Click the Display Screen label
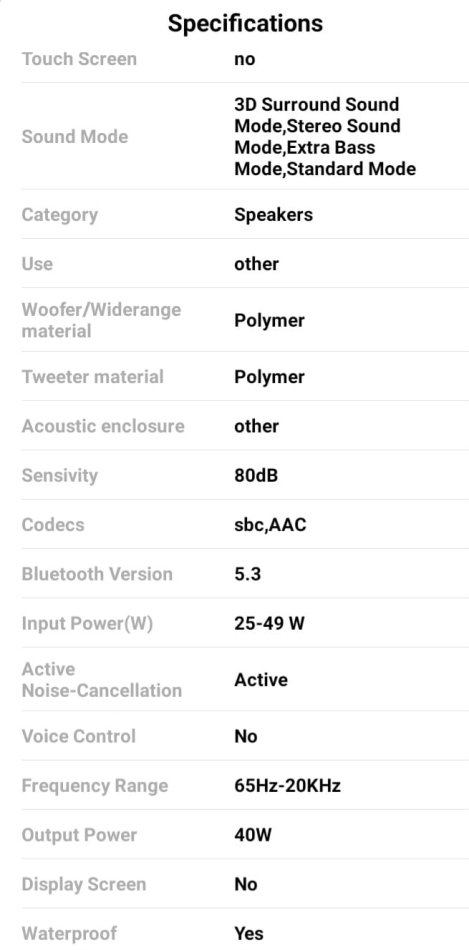Image resolution: width=469 pixels, height=950 pixels. coord(84,883)
